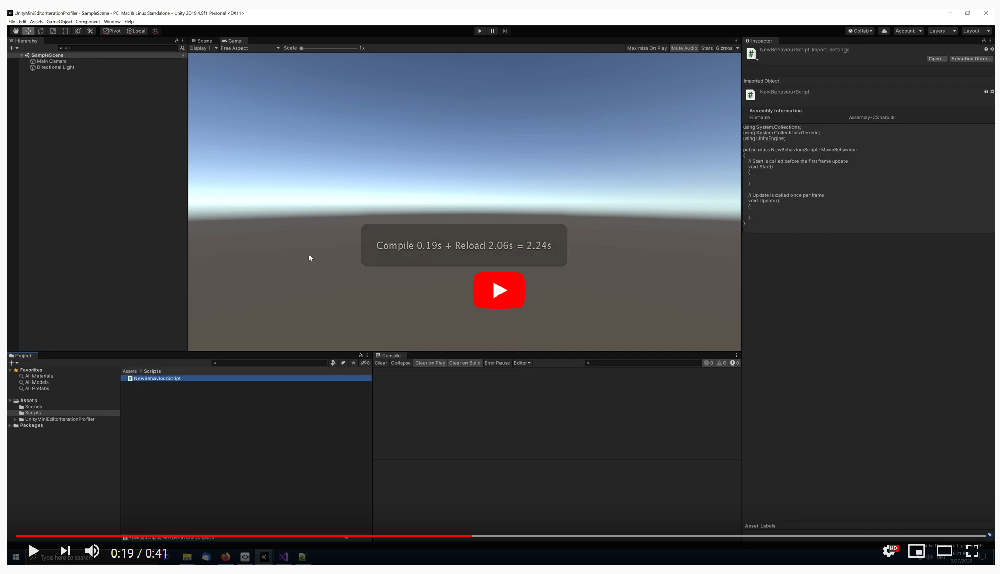Skip to the next video
The width and height of the screenshot is (1000, 574).
click(65, 551)
